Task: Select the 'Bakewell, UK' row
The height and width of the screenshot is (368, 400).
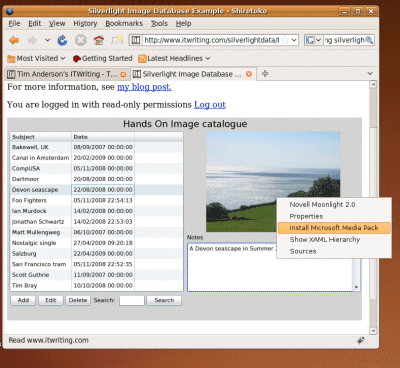Action: [97, 147]
